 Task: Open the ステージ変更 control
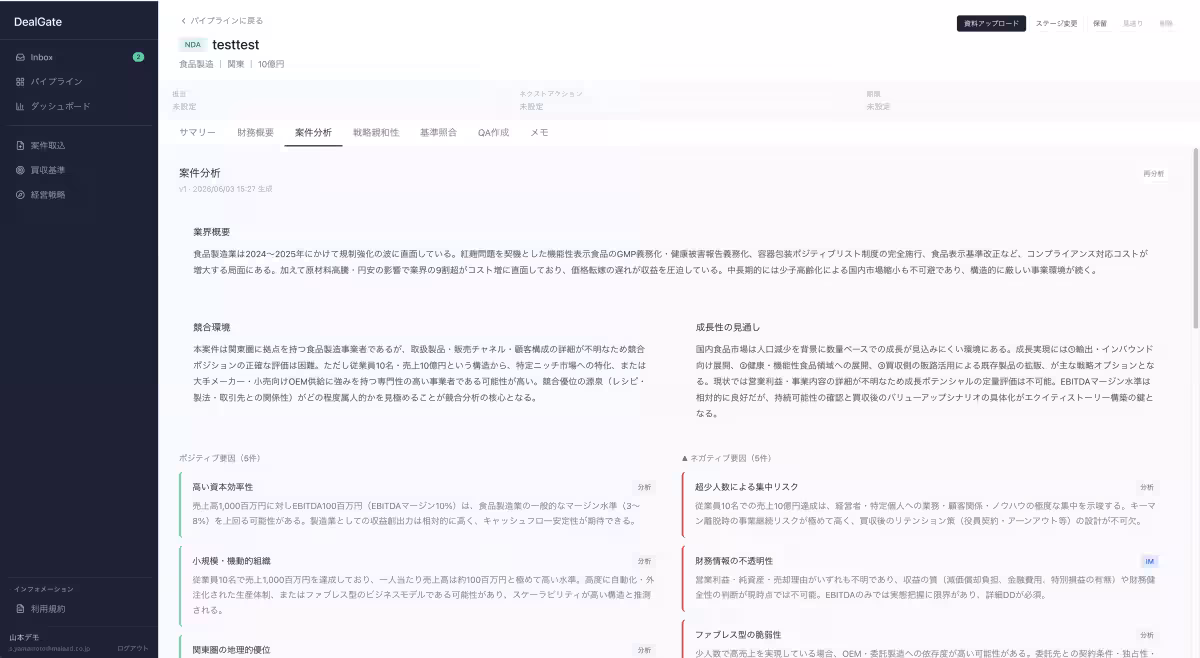click(x=1056, y=23)
